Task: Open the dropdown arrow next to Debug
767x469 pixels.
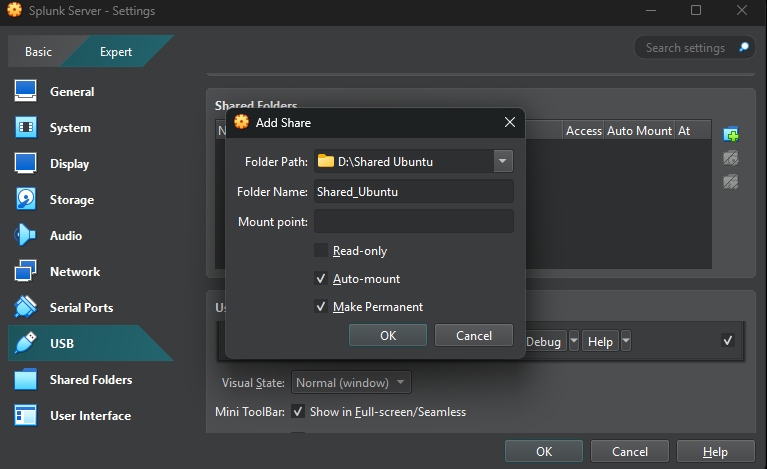Action: pos(574,341)
